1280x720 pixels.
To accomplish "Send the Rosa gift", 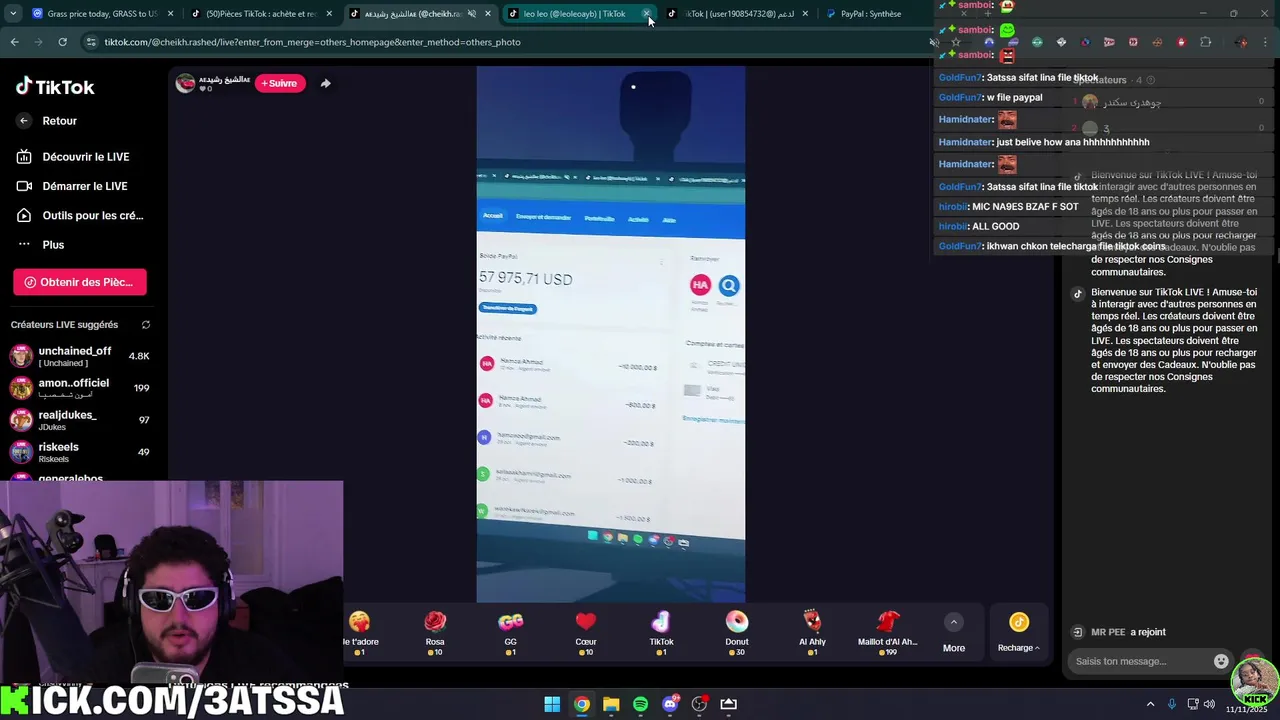I will click(435, 633).
